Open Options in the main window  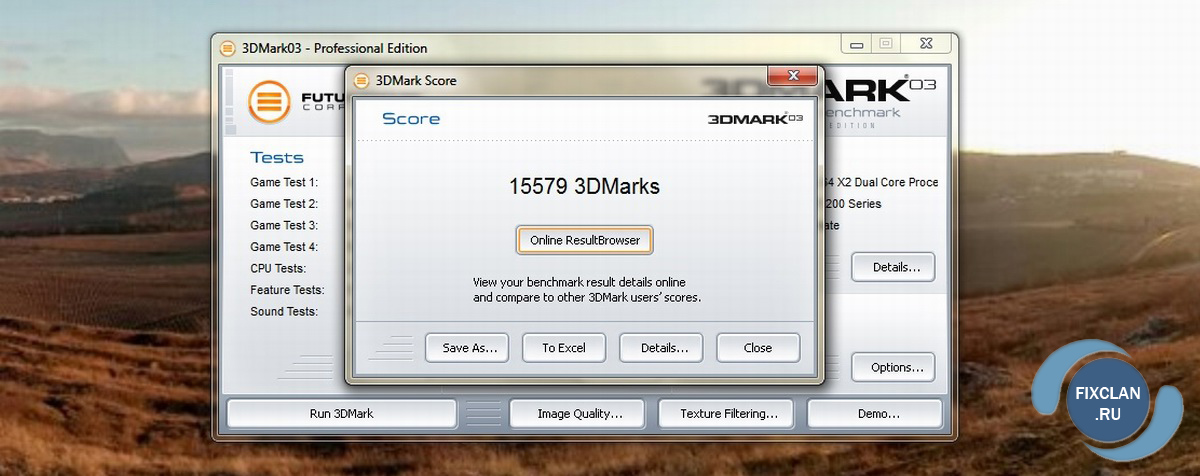click(x=893, y=367)
